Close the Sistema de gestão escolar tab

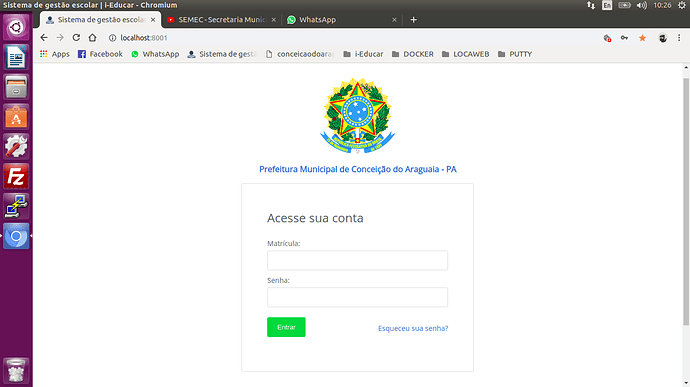tap(153, 20)
